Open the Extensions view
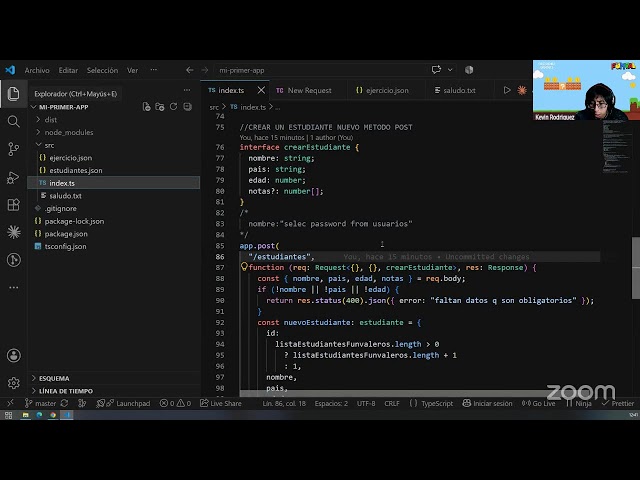 [13, 204]
